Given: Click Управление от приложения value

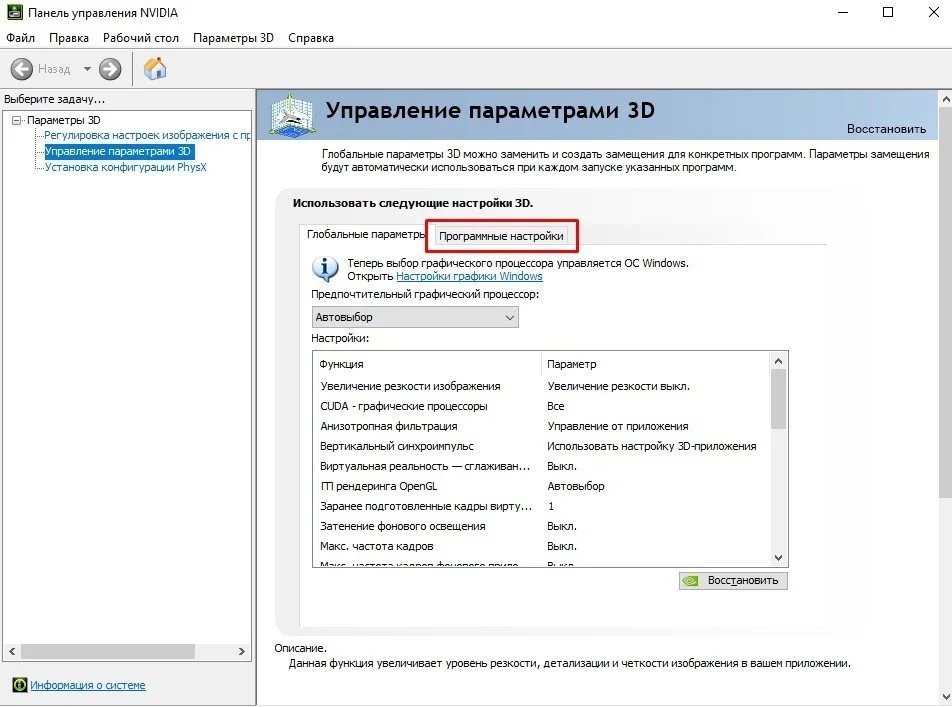Looking at the screenshot, I should [617, 426].
